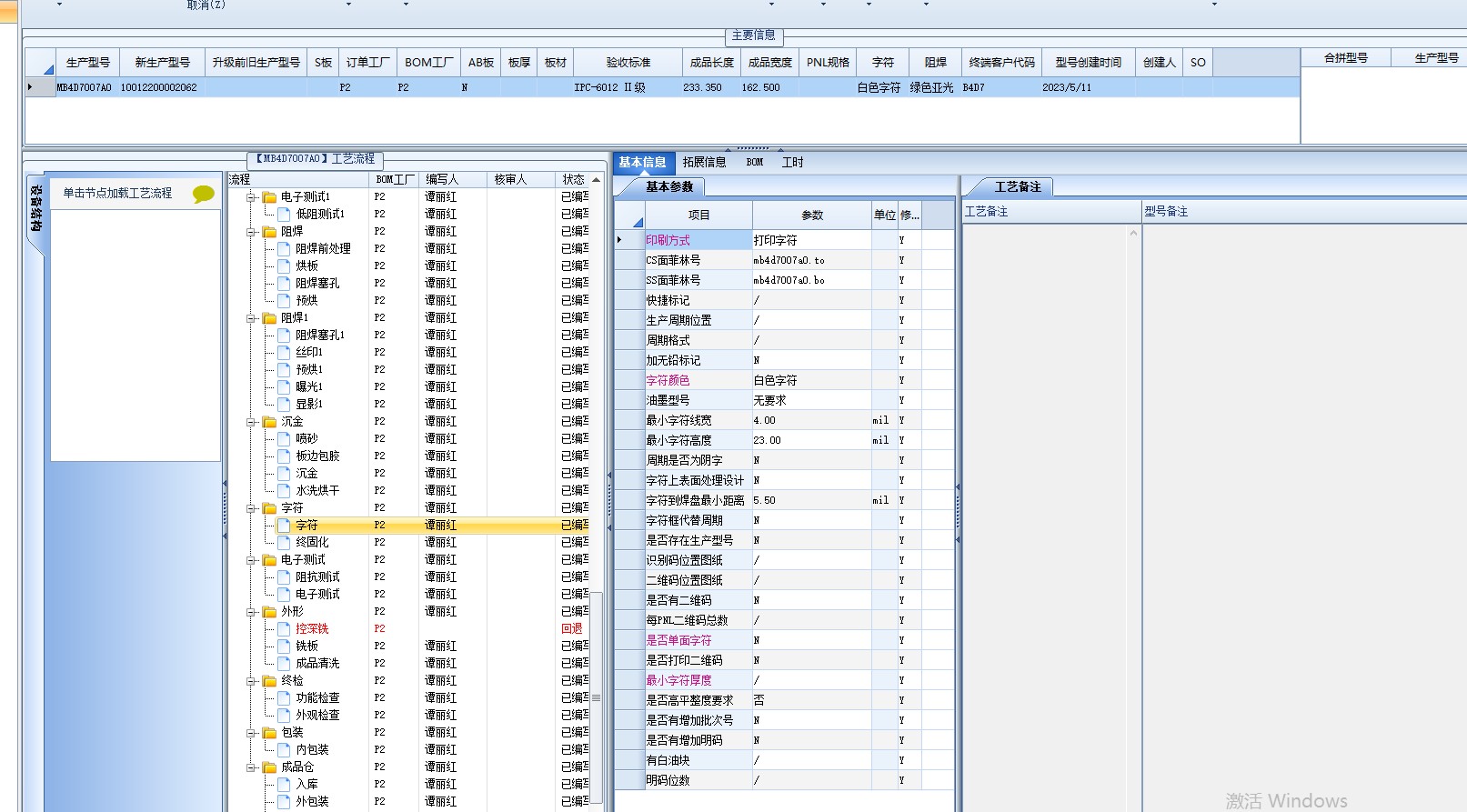This screenshot has width=1467, height=812.
Task: Click the 验收标准 column header
Action: tap(628, 62)
